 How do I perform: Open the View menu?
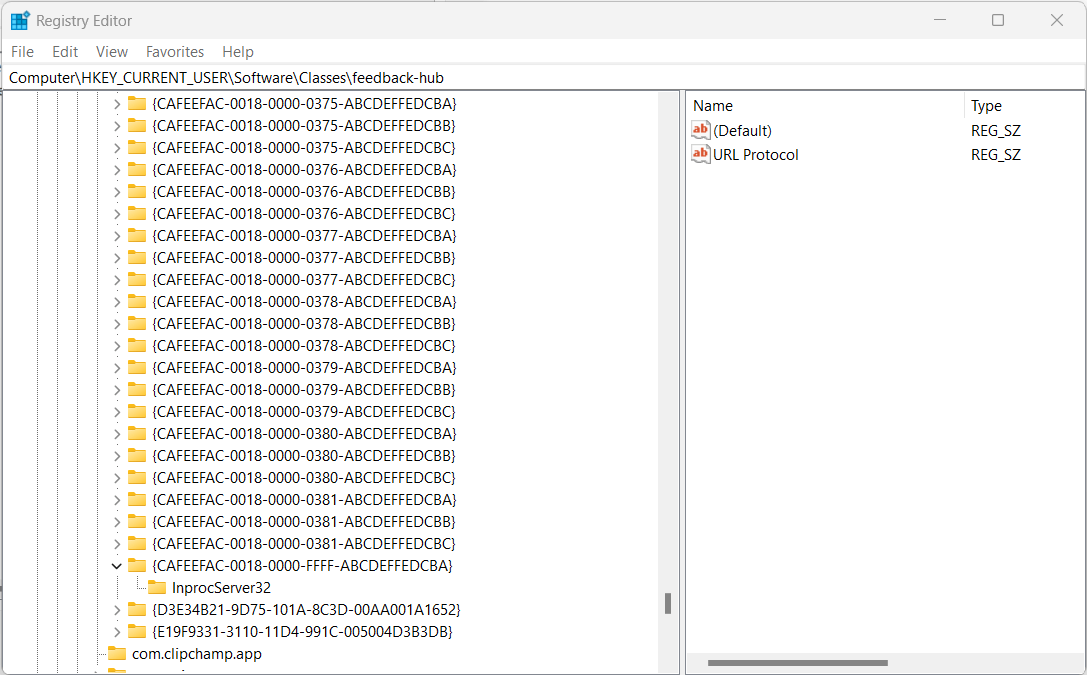[x=112, y=52]
